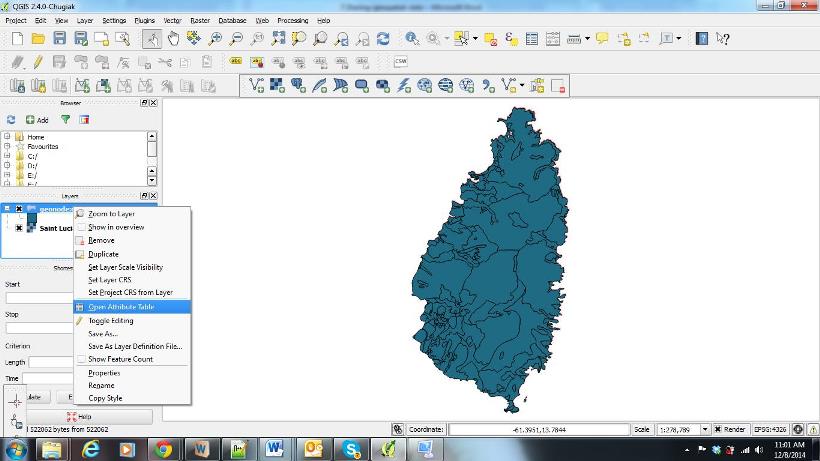Open the measure tool dropdown arrow

tap(587, 39)
